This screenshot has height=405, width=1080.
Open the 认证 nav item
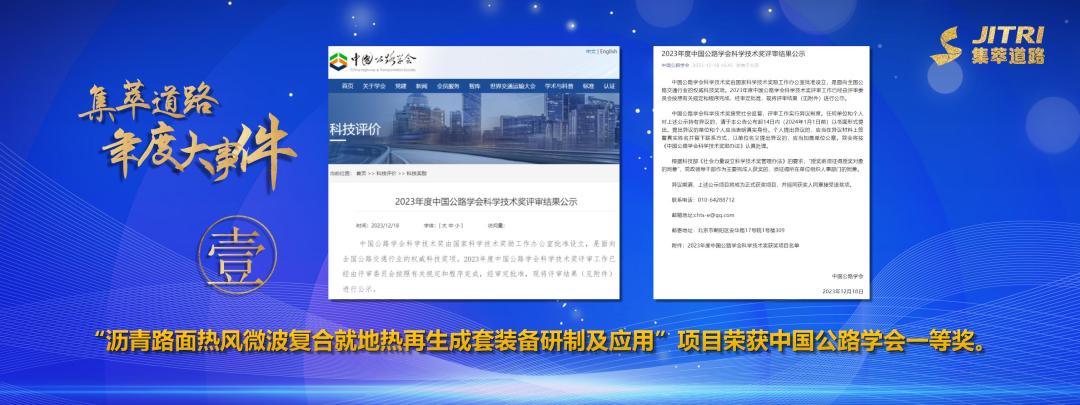(610, 86)
